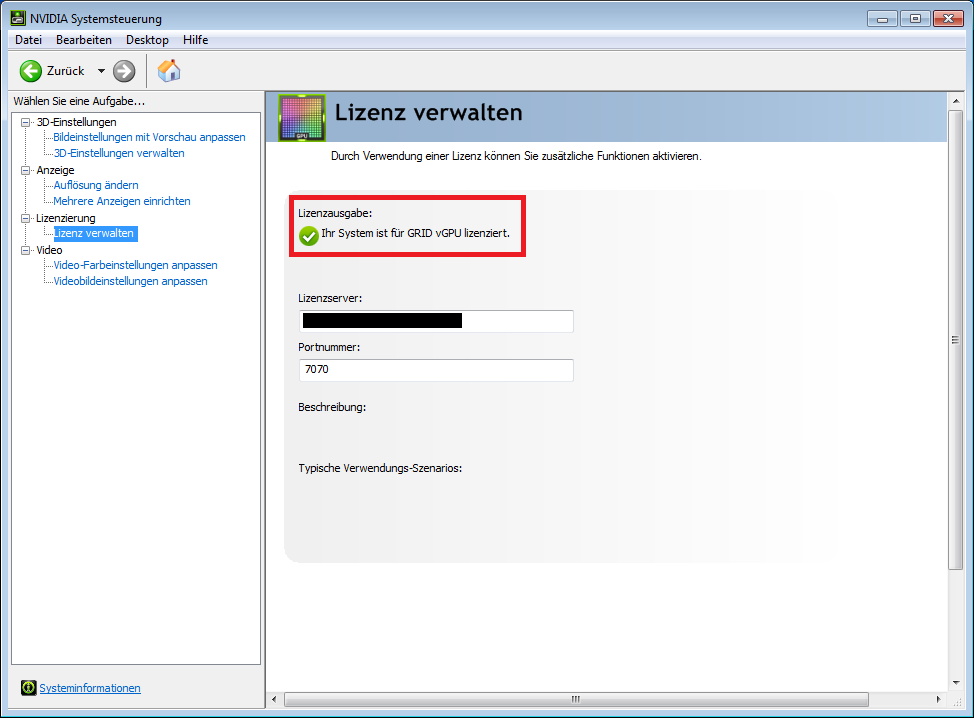The height and width of the screenshot is (718, 974).
Task: Click the Portnummer input field
Action: tap(436, 370)
